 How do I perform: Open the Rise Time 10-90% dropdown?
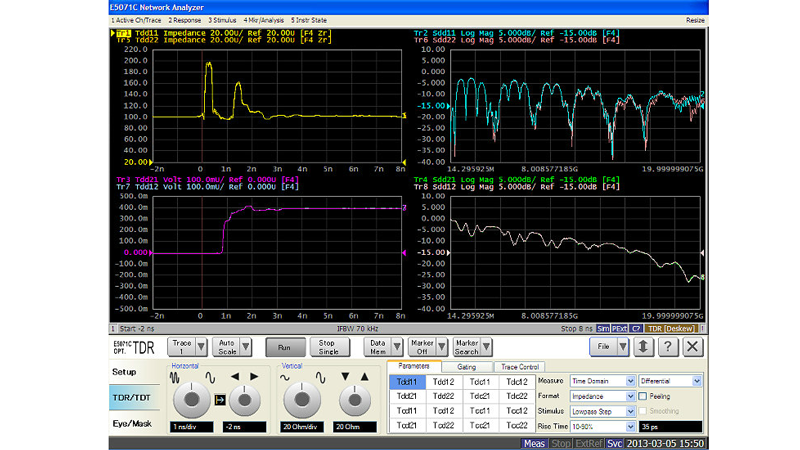[x=630, y=426]
